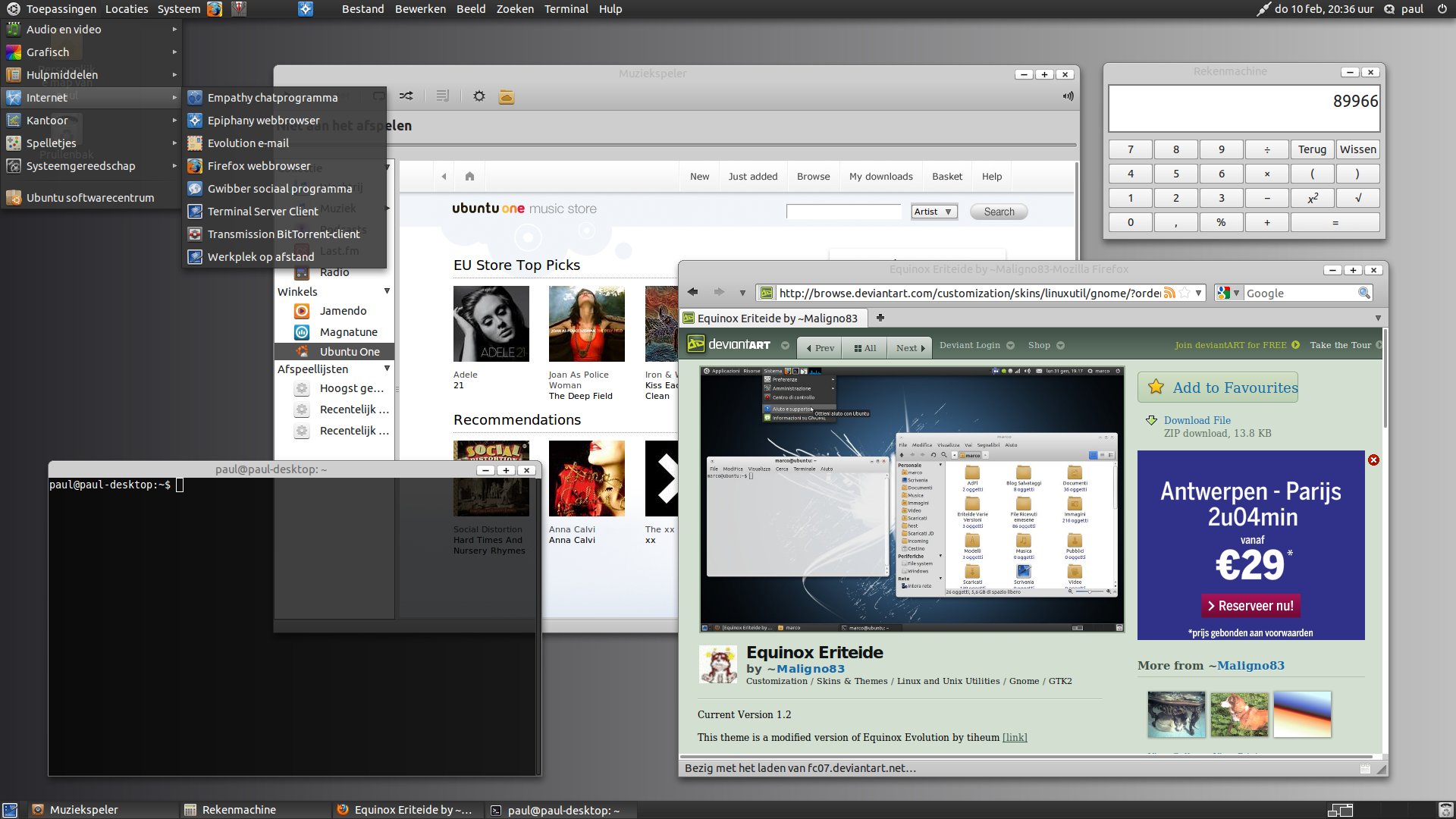The image size is (1456, 819).
Task: Click the volume icon in Muziekspeler
Action: pyautogui.click(x=1068, y=96)
